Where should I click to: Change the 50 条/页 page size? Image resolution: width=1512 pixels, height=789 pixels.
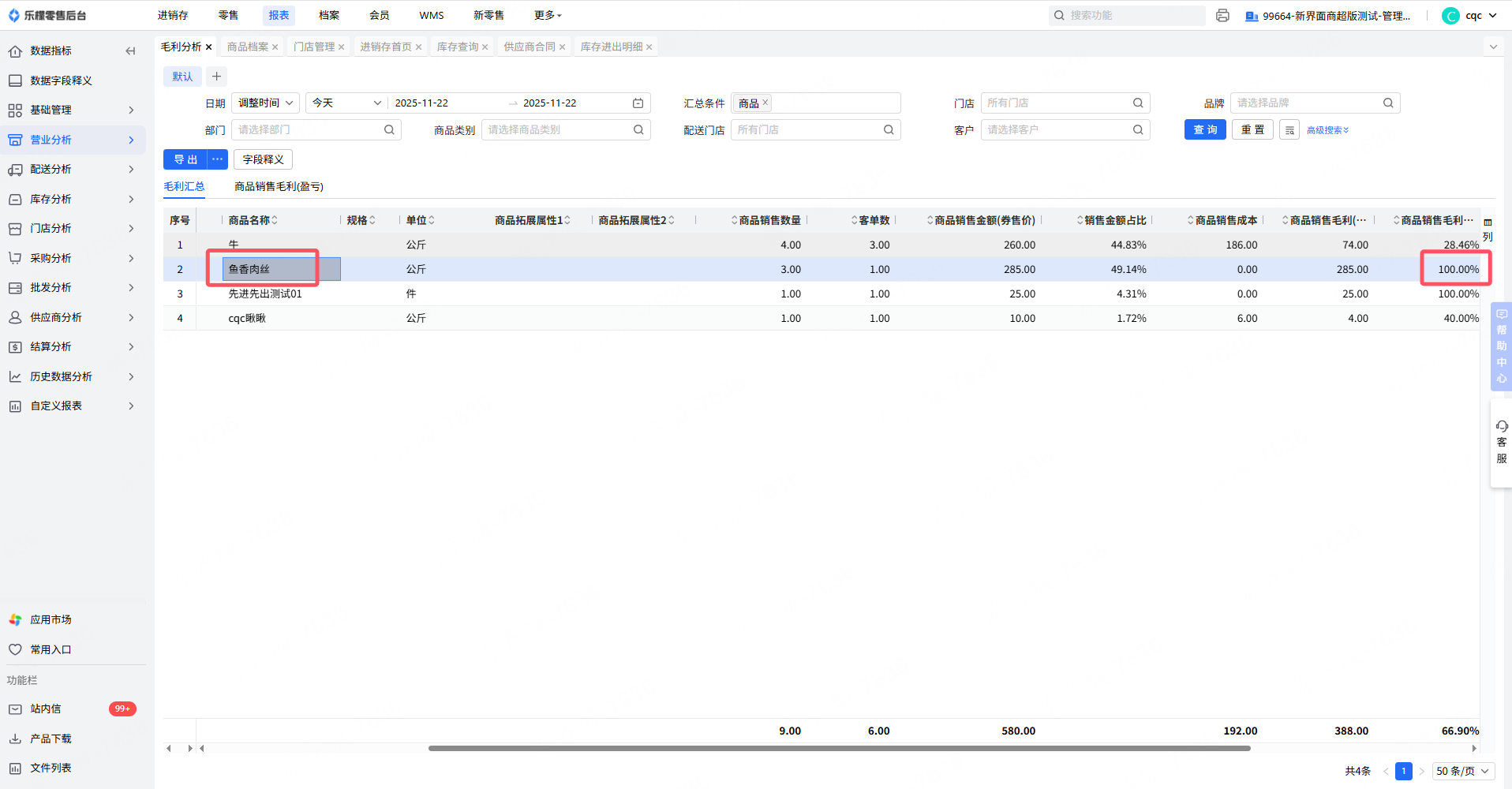1462,771
